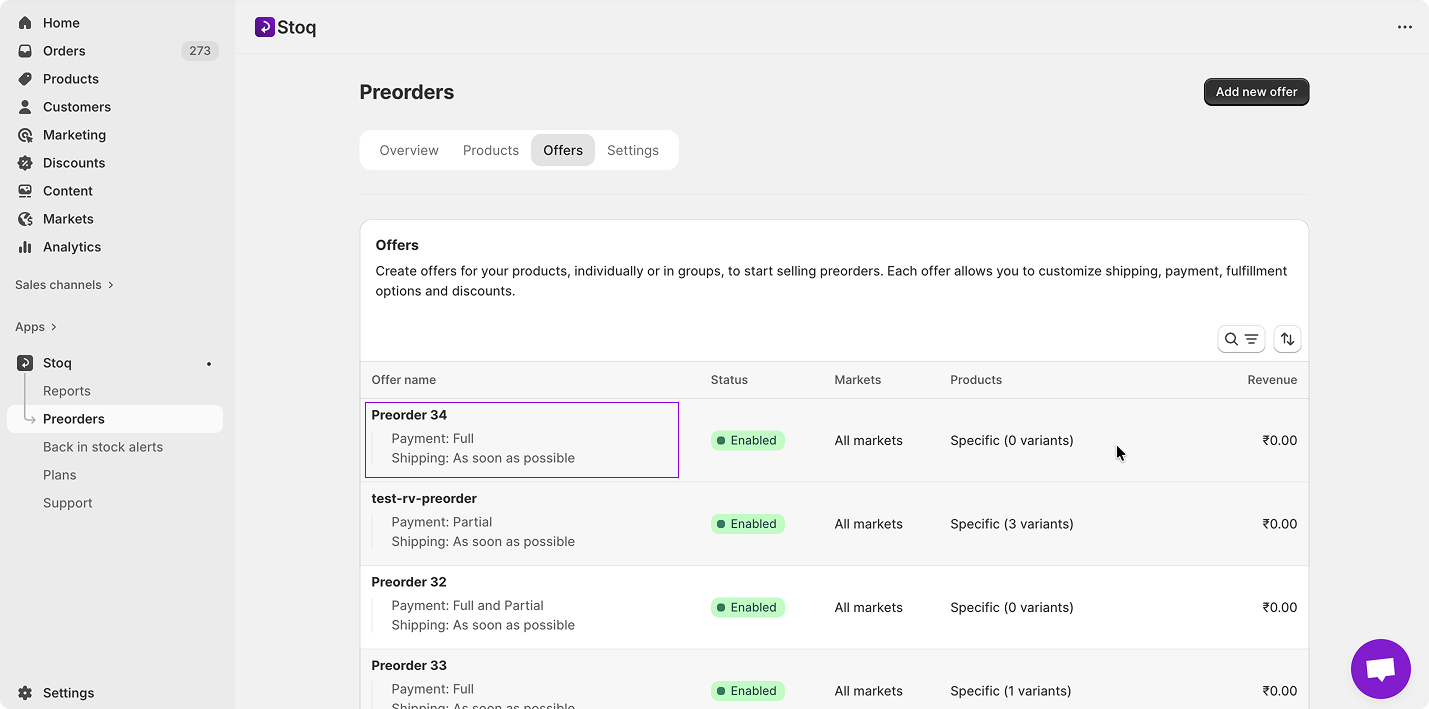The width and height of the screenshot is (1429, 709).
Task: Open Support under Stoq
Action: point(68,503)
